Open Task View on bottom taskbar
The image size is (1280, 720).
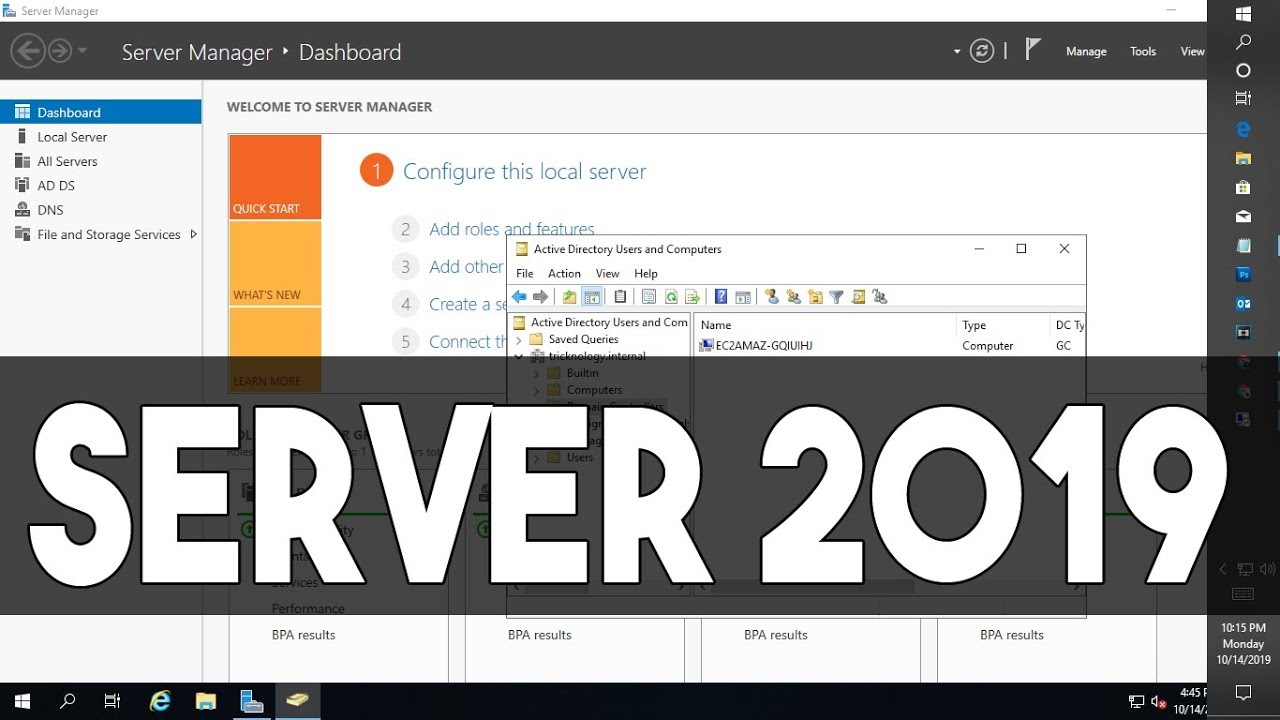[112, 701]
